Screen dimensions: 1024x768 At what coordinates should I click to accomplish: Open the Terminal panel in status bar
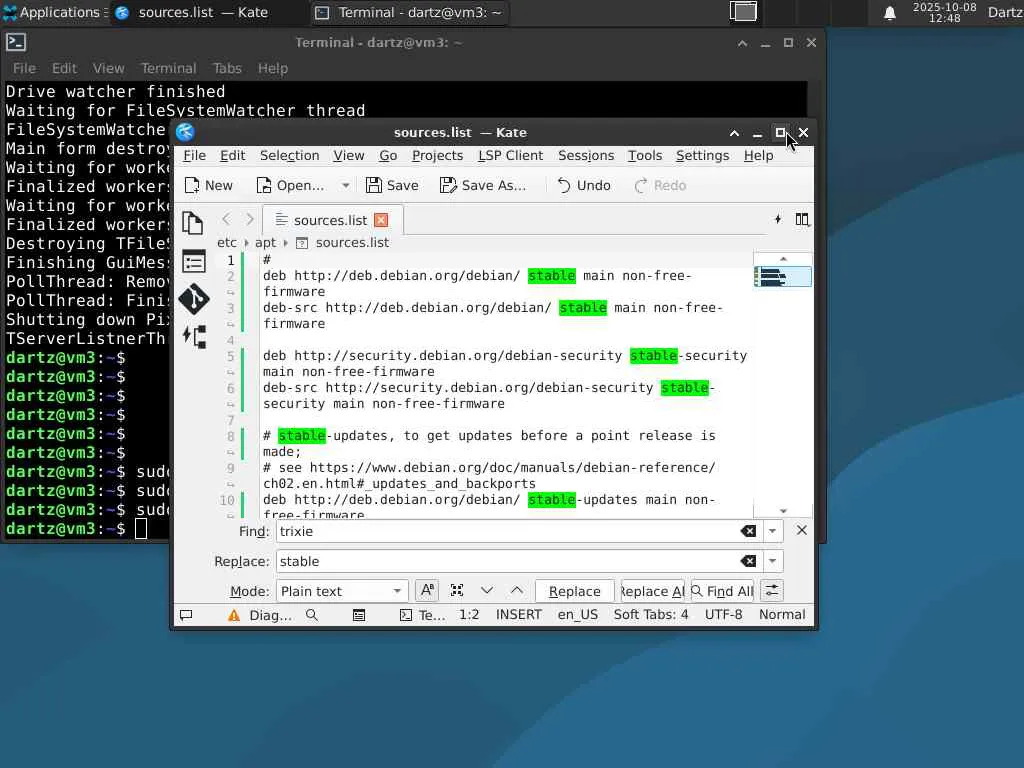pos(422,615)
